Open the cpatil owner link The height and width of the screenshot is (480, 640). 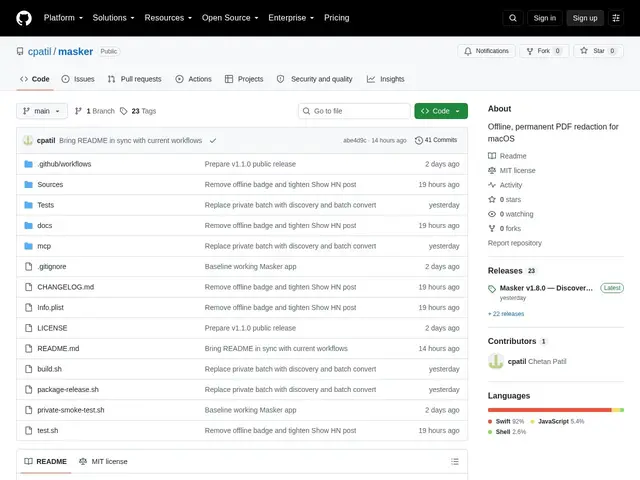(40, 51)
